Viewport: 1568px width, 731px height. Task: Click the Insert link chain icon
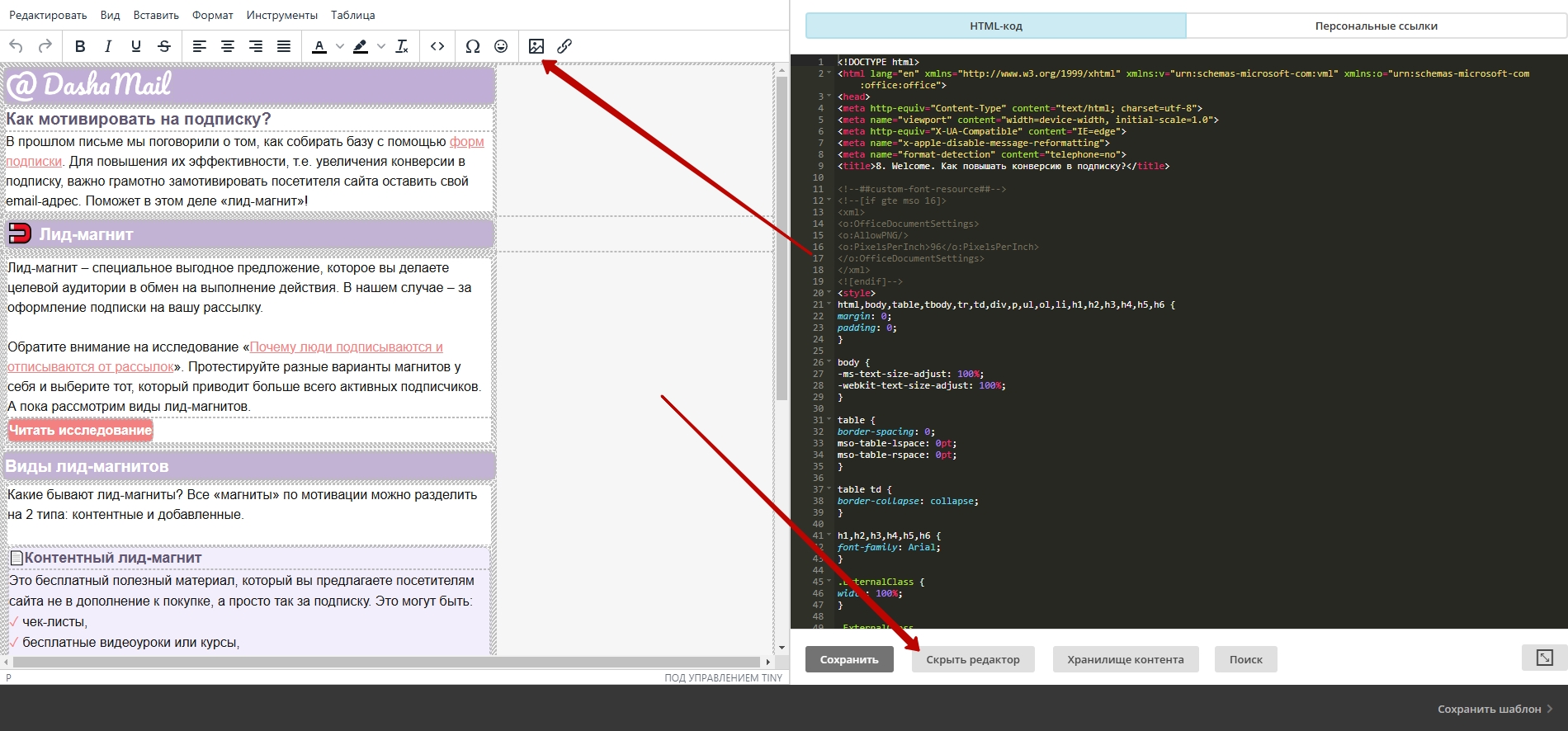[x=564, y=46]
